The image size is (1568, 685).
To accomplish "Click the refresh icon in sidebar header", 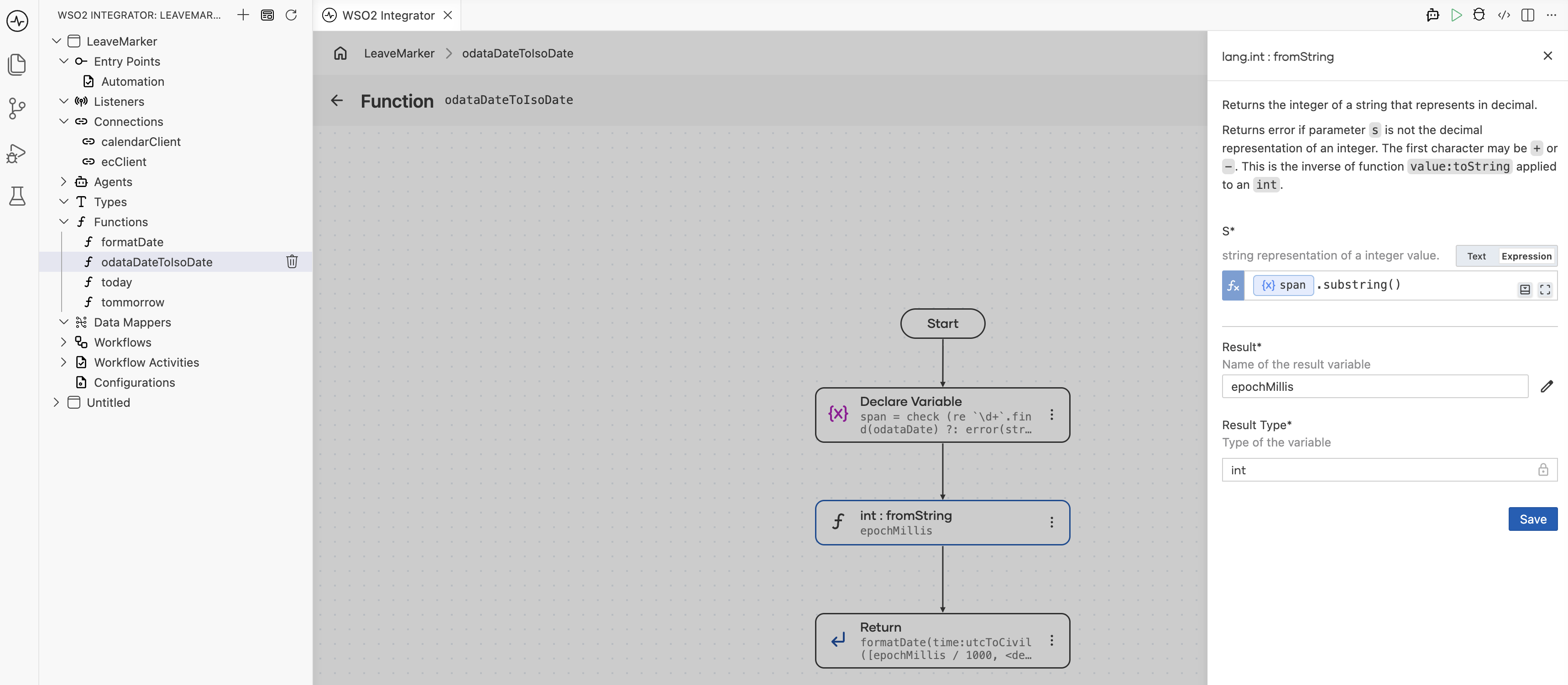I will click(x=291, y=15).
